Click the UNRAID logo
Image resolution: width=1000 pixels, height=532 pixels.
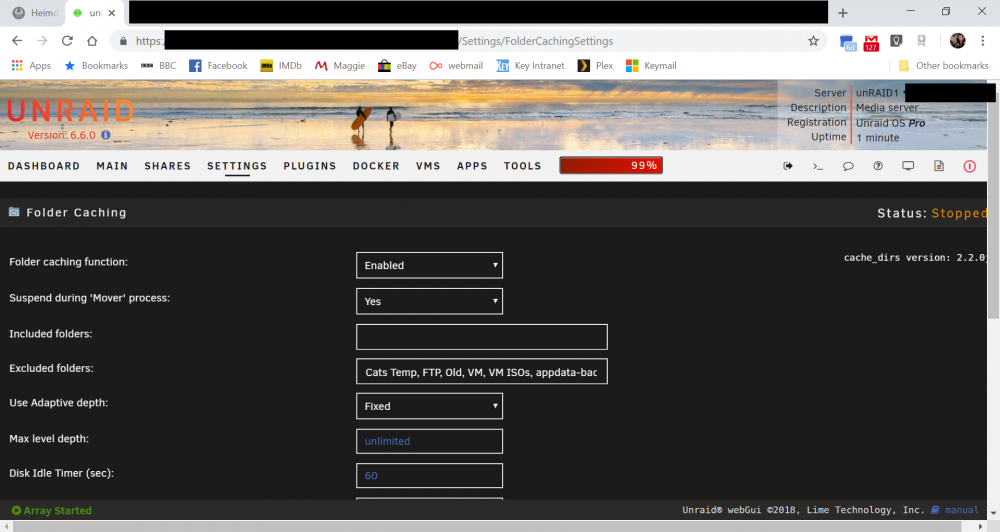point(70,111)
